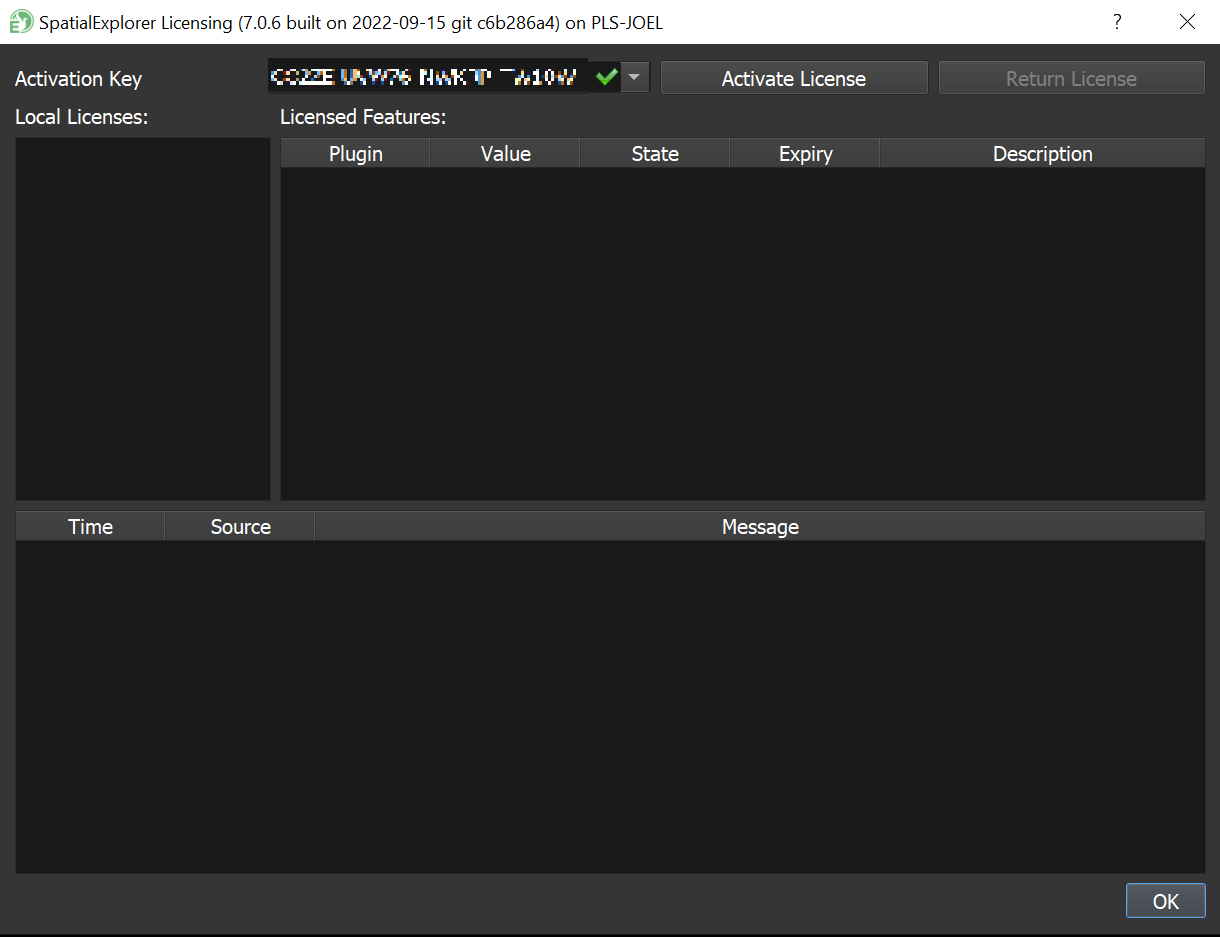Click the Return License button
Image resolution: width=1220 pixels, height=937 pixels.
click(1071, 78)
